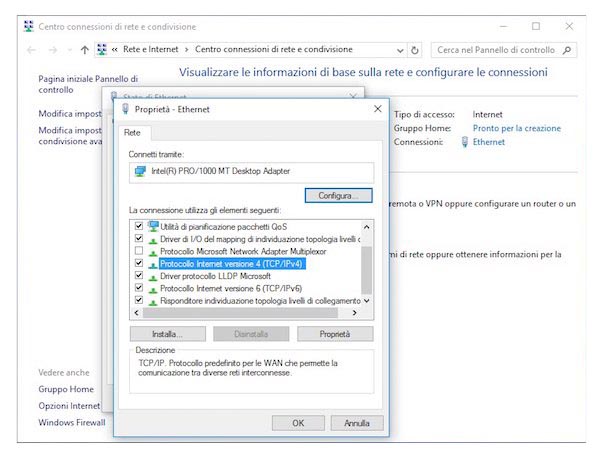Click horizontal scroll left arrow
The height and width of the screenshot is (456, 610).
tap(136, 312)
